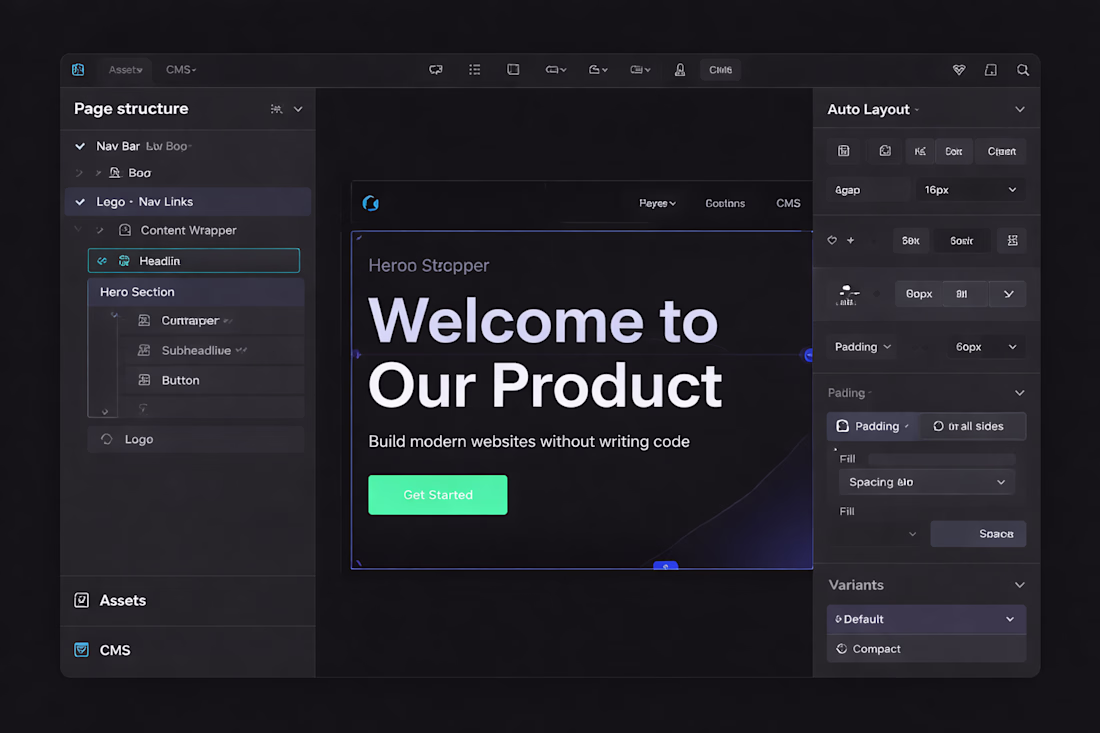Select the Padding toggle option

point(874,426)
